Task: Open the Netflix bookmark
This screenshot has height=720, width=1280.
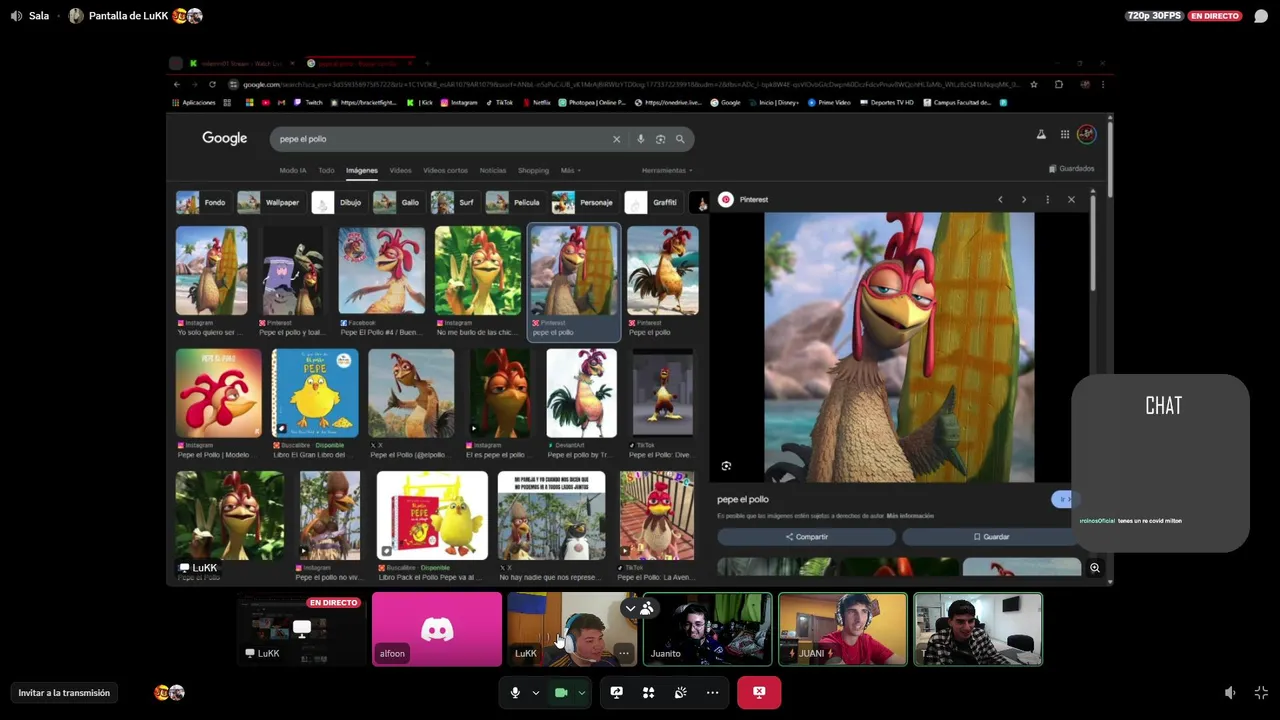Action: tap(536, 102)
